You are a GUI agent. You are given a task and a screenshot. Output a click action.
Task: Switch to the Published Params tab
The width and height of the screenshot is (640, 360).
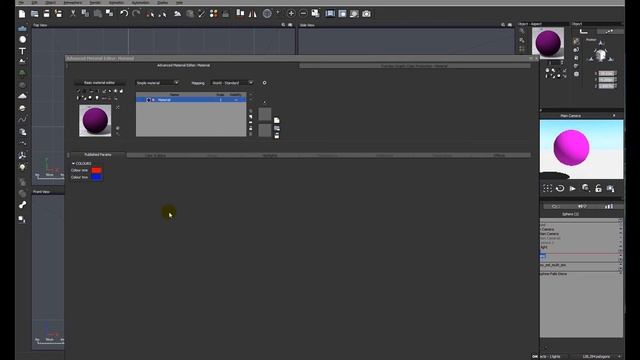click(98, 155)
